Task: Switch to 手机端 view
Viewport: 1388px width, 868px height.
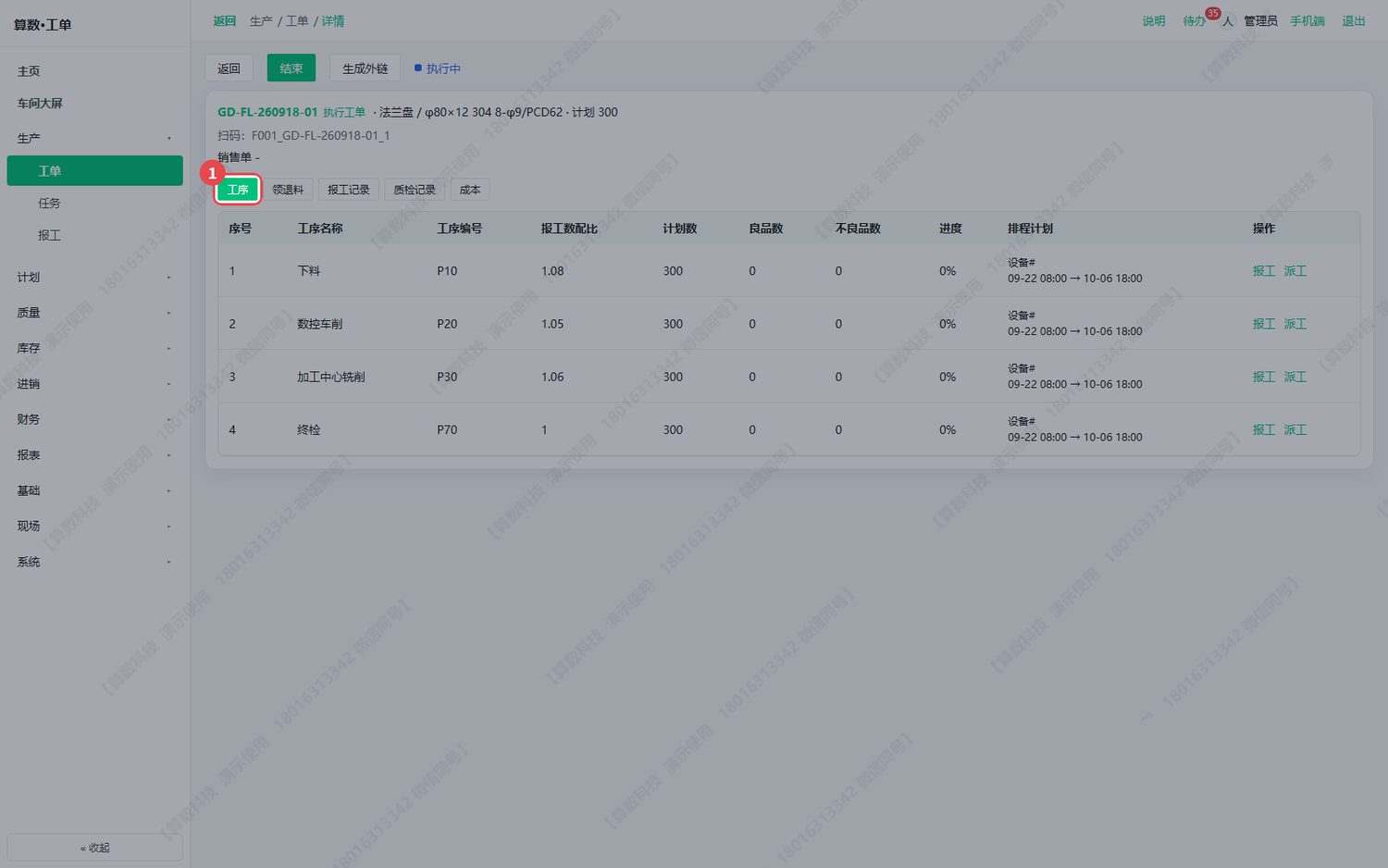Action: (1307, 21)
